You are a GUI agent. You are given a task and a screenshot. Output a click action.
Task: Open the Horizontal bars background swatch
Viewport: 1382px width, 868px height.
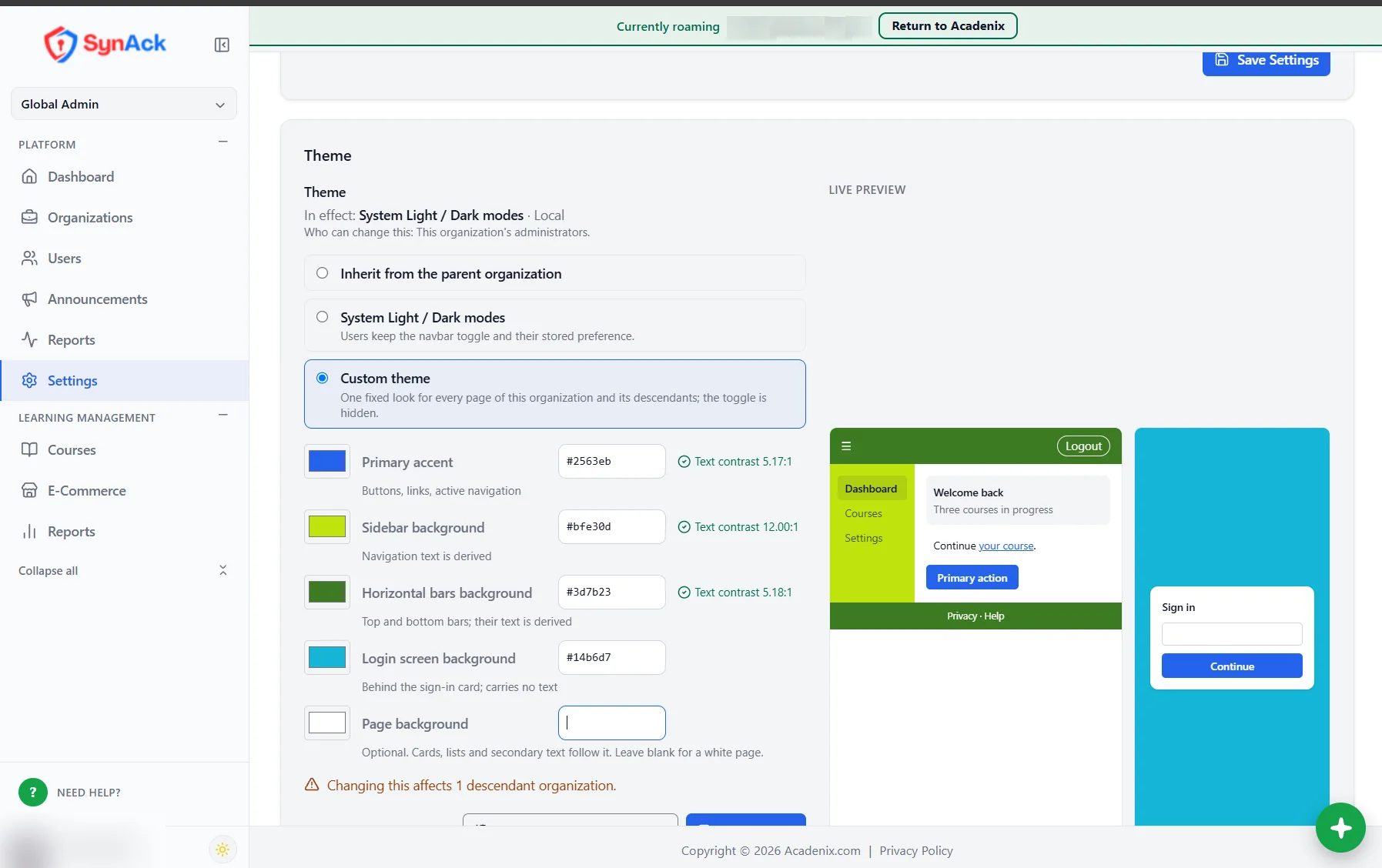click(x=327, y=592)
